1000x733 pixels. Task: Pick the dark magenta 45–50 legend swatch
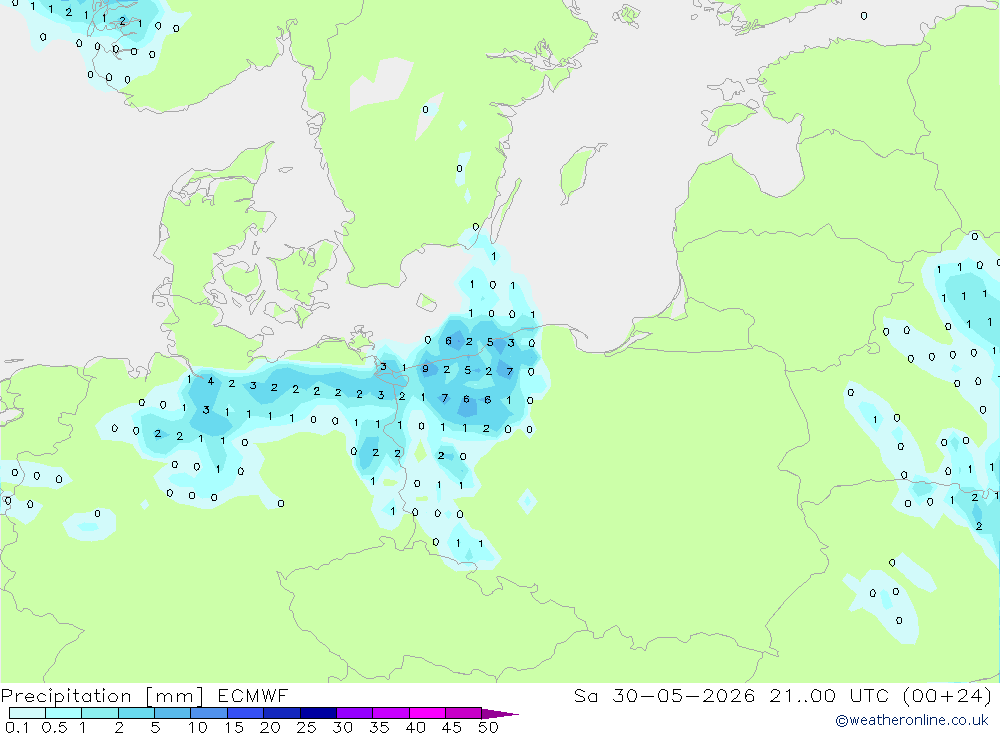click(x=463, y=713)
